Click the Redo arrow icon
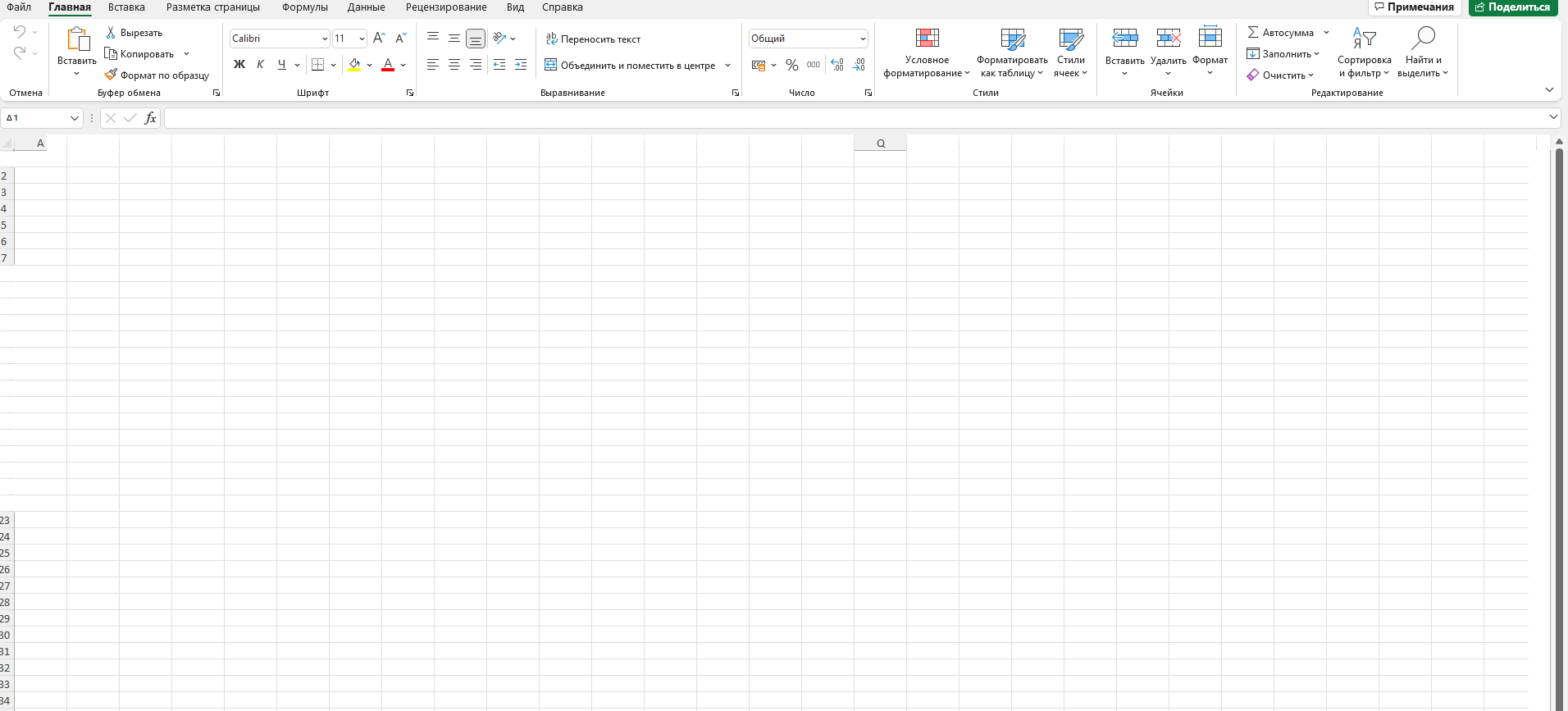The image size is (1568, 711). coord(20,53)
